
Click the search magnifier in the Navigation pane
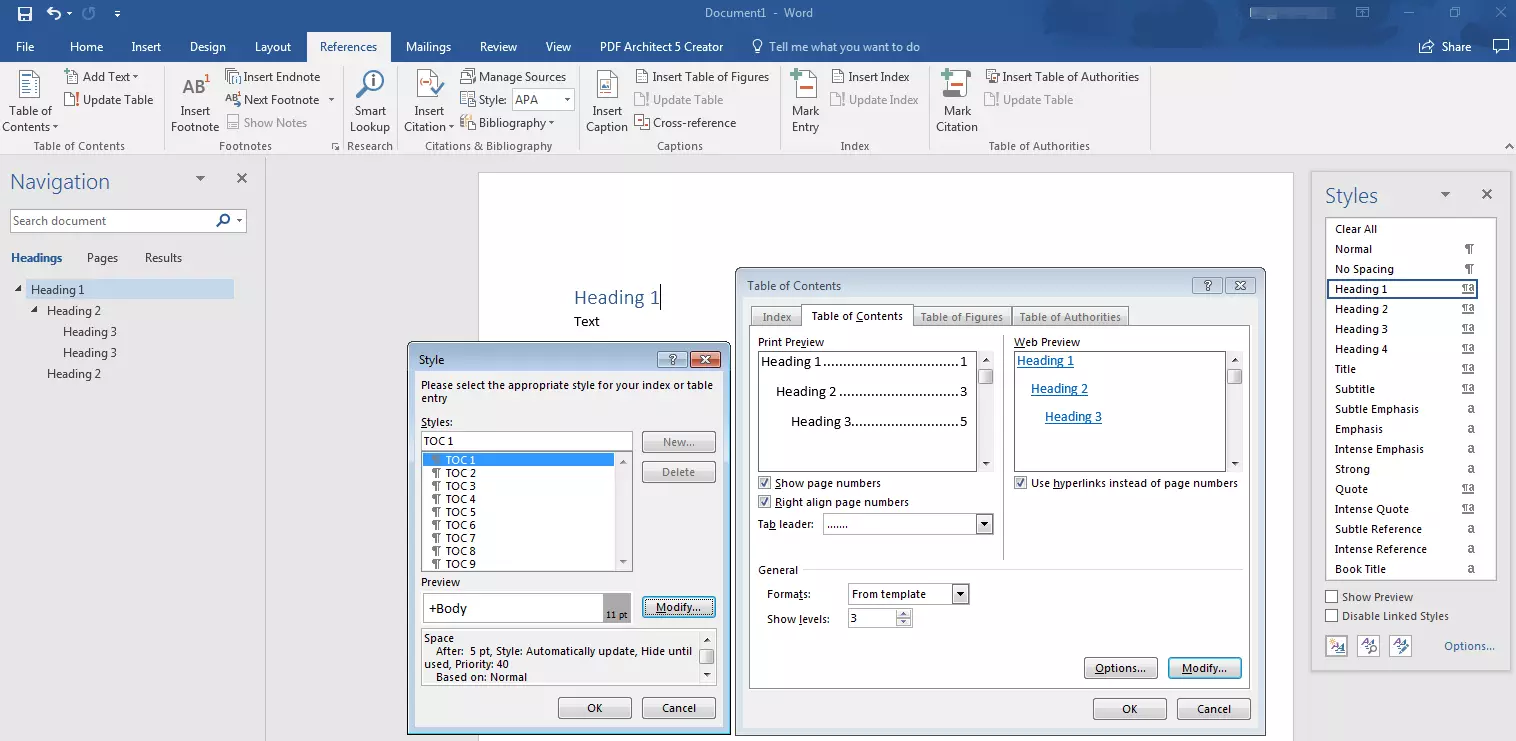[x=223, y=220]
